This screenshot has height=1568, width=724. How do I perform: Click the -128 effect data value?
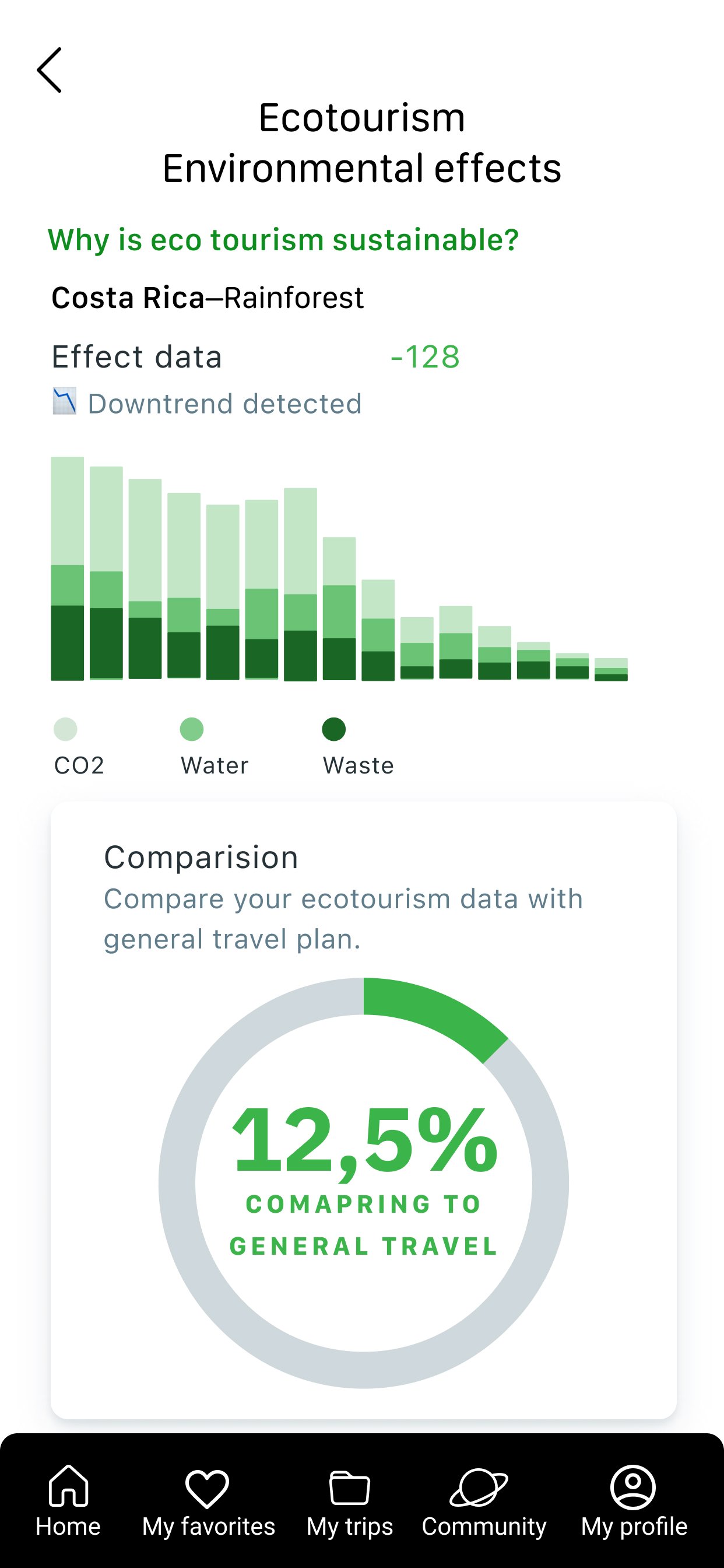[x=426, y=356]
